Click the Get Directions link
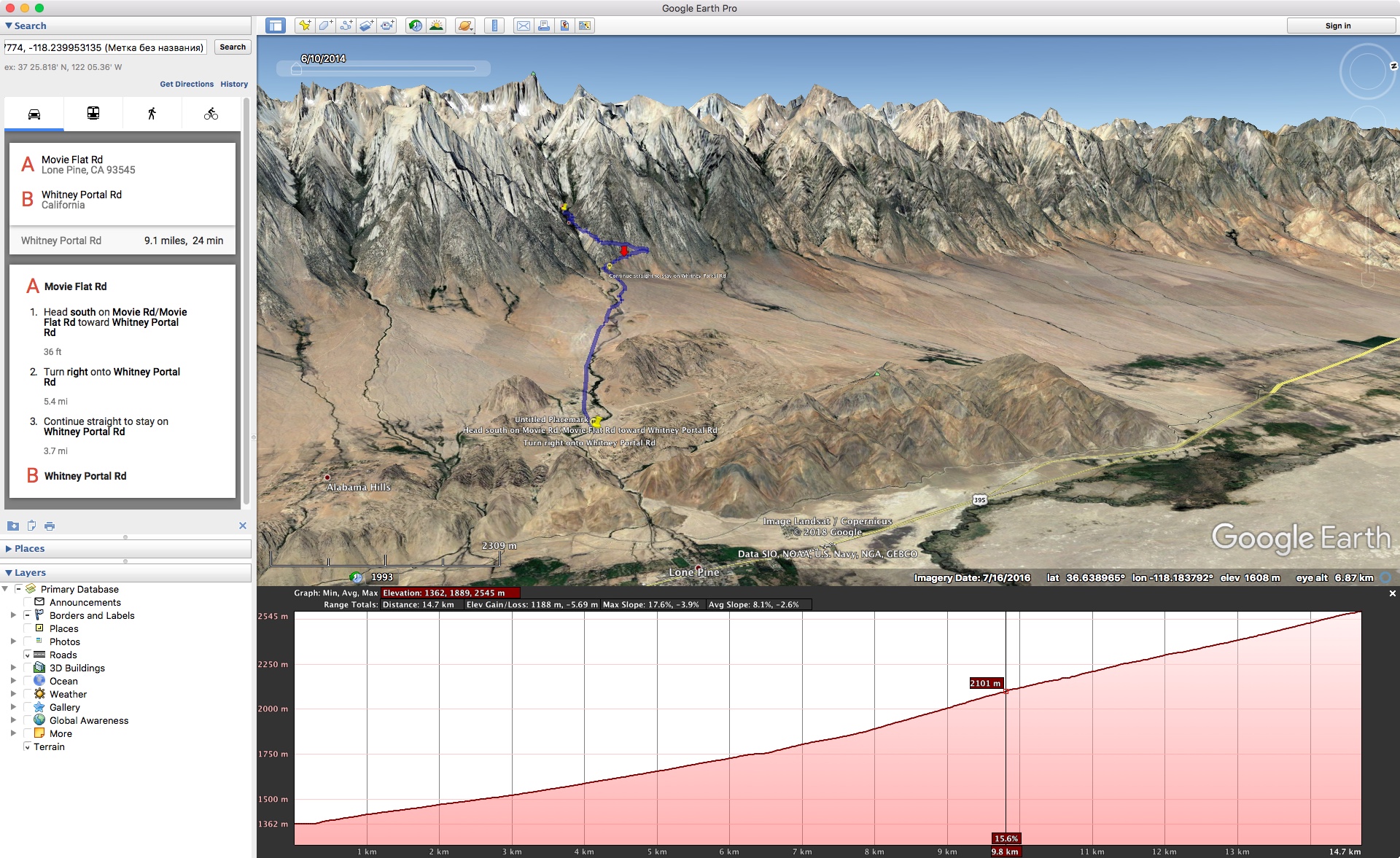Image resolution: width=1400 pixels, height=858 pixels. point(187,84)
